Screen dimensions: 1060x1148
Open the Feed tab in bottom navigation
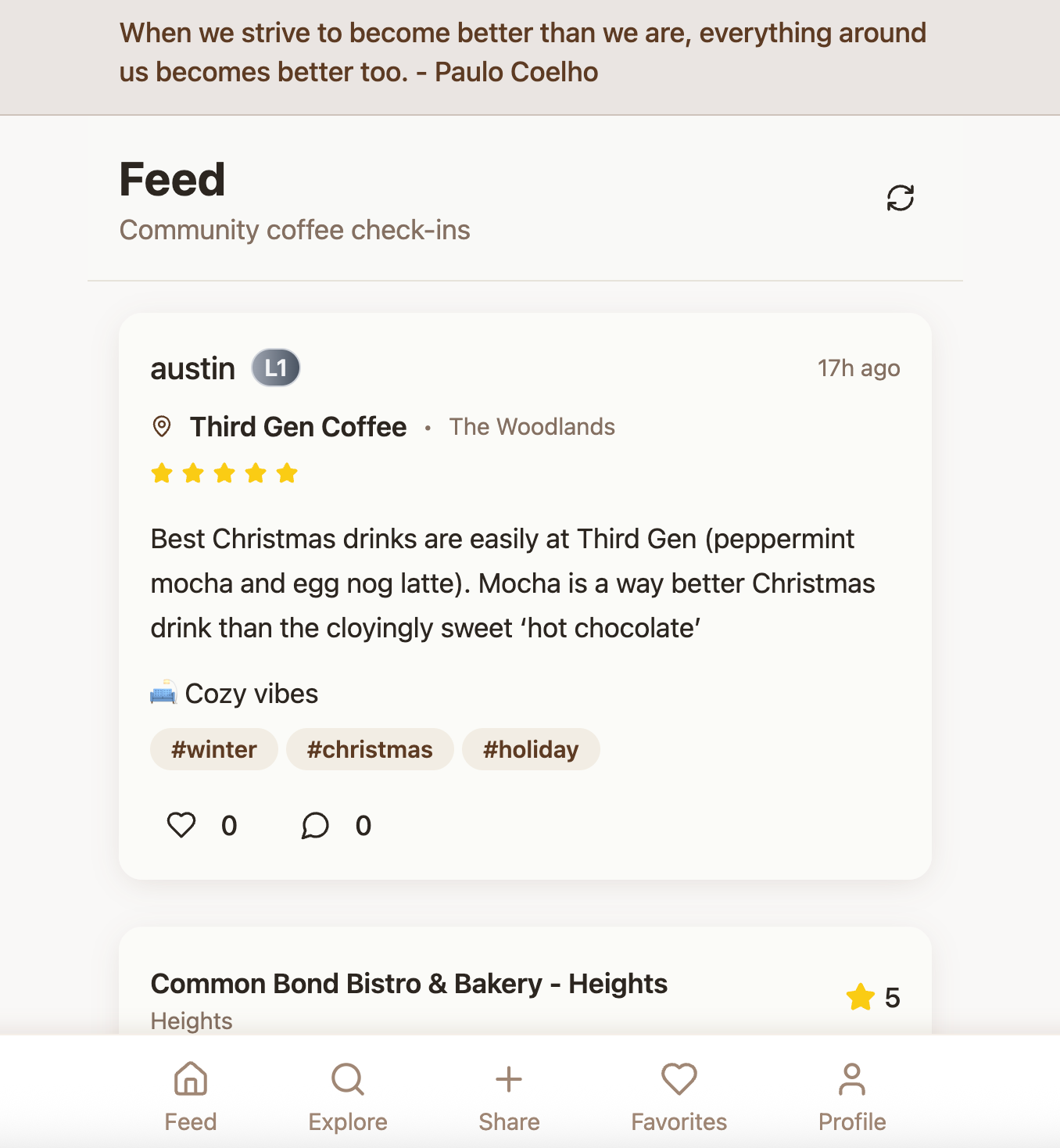pyautogui.click(x=191, y=1096)
